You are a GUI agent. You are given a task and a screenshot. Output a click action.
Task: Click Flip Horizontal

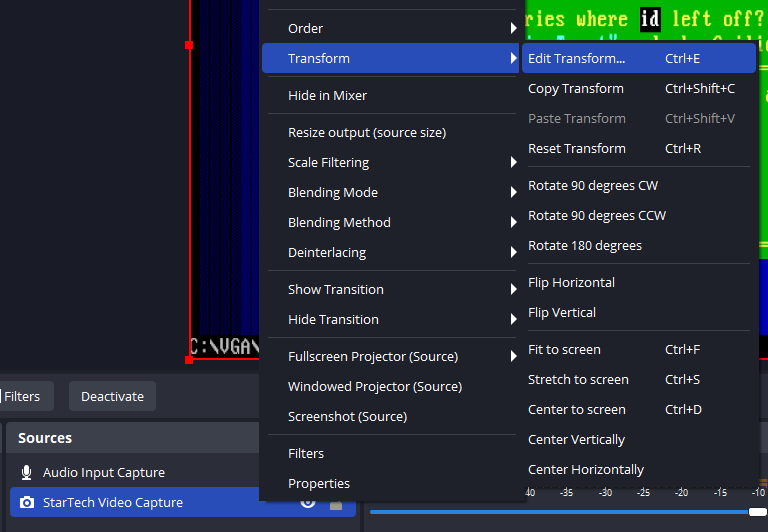571,282
